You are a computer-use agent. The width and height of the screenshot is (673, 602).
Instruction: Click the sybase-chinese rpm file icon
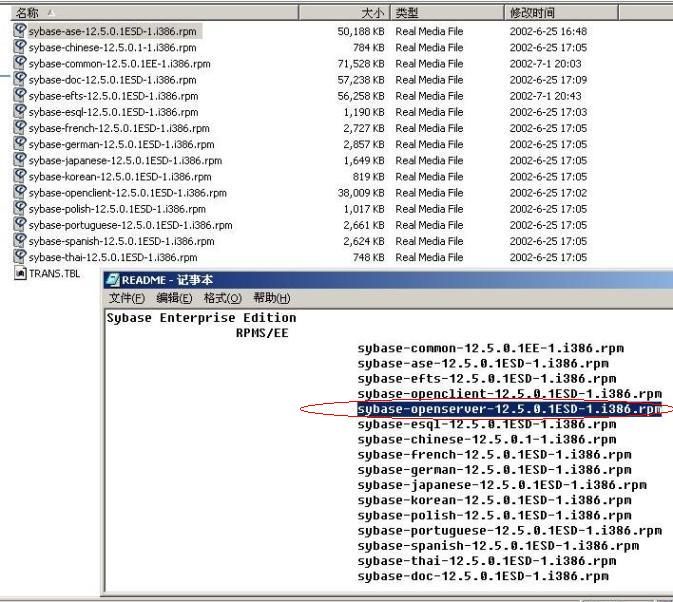click(x=20, y=46)
